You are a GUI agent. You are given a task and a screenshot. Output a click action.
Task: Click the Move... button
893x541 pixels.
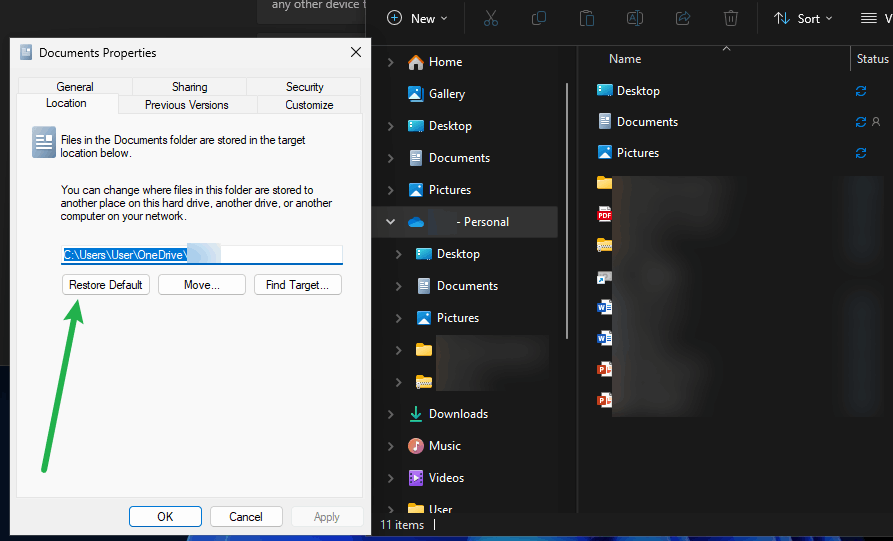(x=202, y=285)
